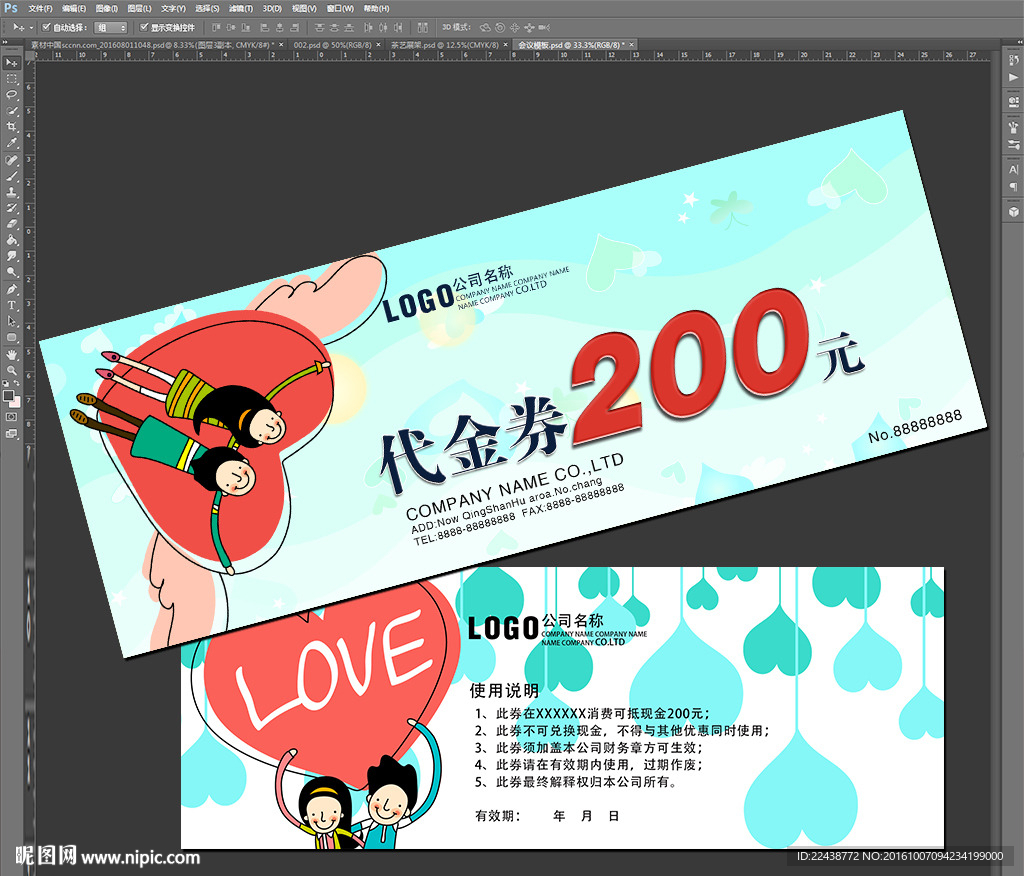Viewport: 1024px width, 876px height.
Task: Select the Quick Selection tool
Action: pos(12,111)
